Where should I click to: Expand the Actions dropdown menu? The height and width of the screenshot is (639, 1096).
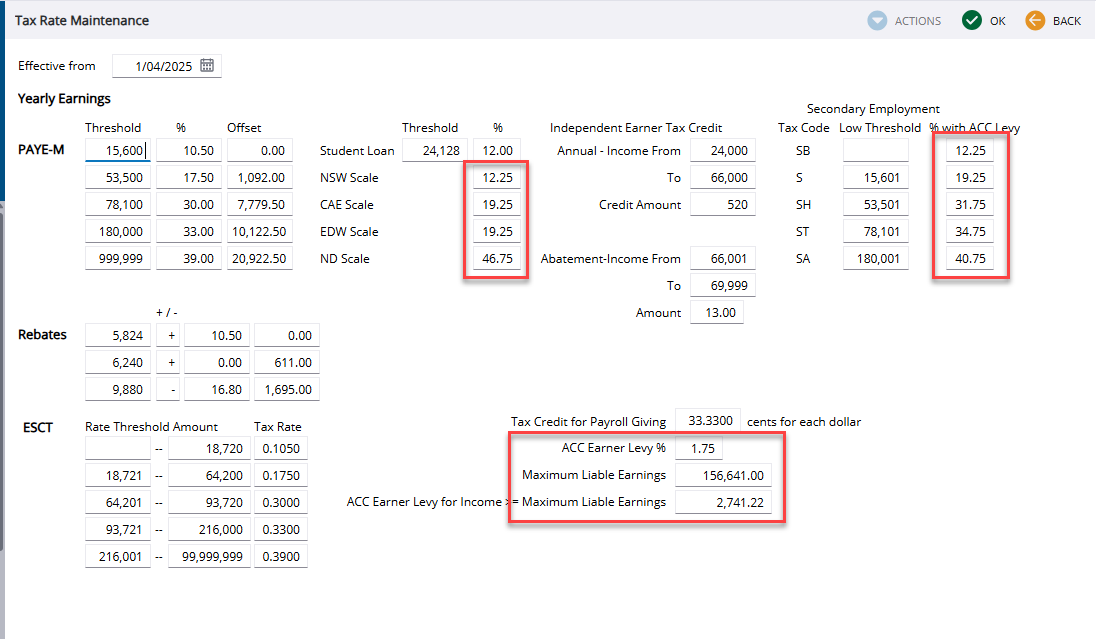point(905,20)
